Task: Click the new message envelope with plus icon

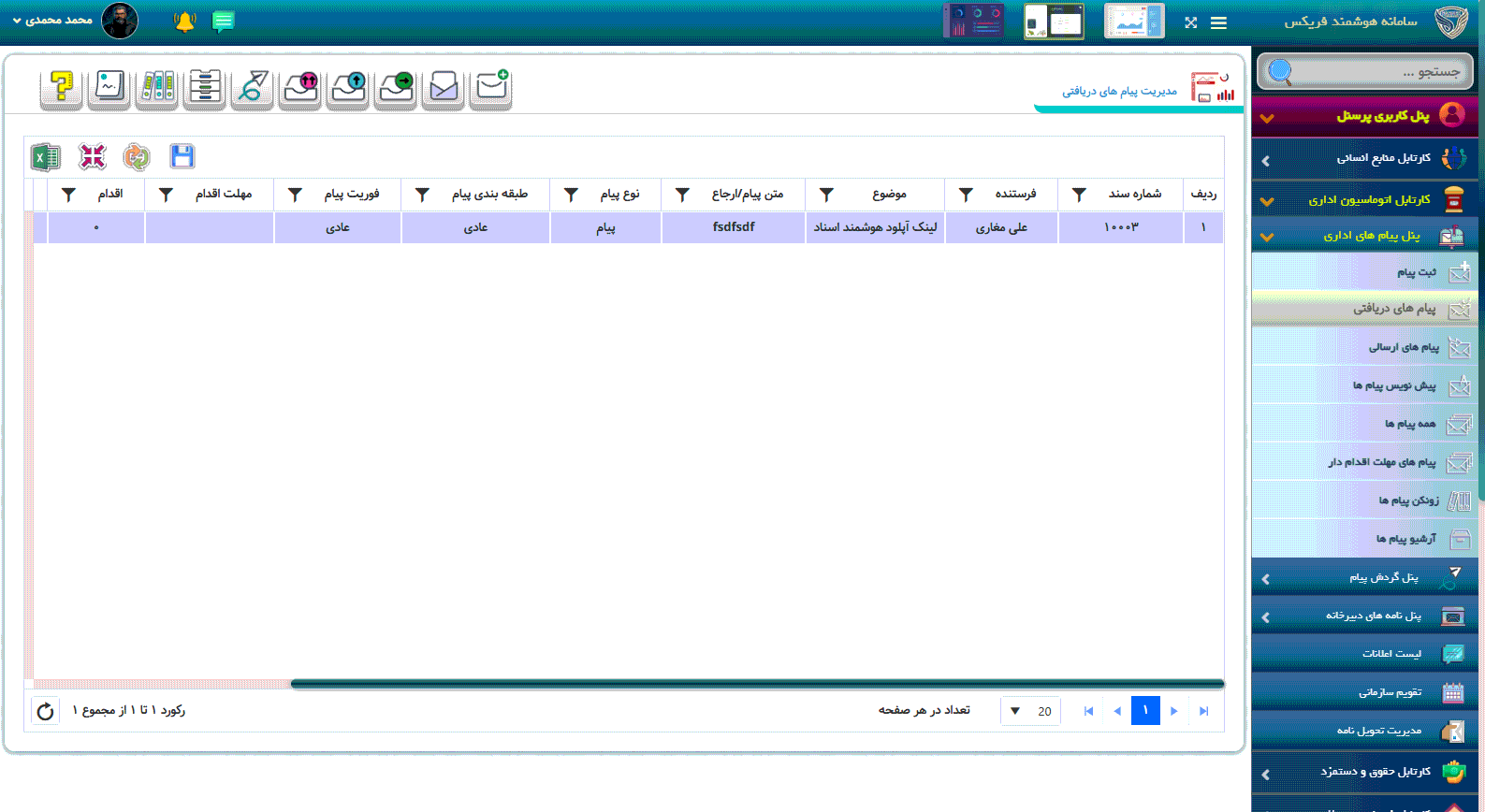Action: (x=491, y=88)
